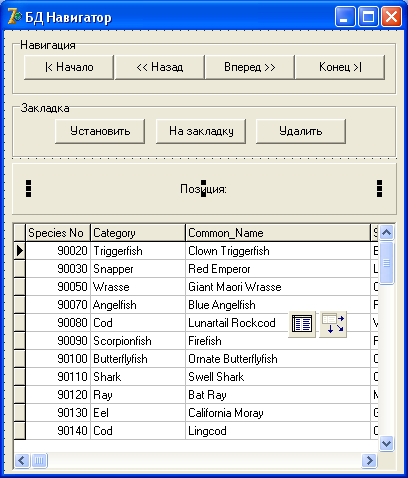Select 'Lingcod' cell

pyautogui.click(x=278, y=431)
